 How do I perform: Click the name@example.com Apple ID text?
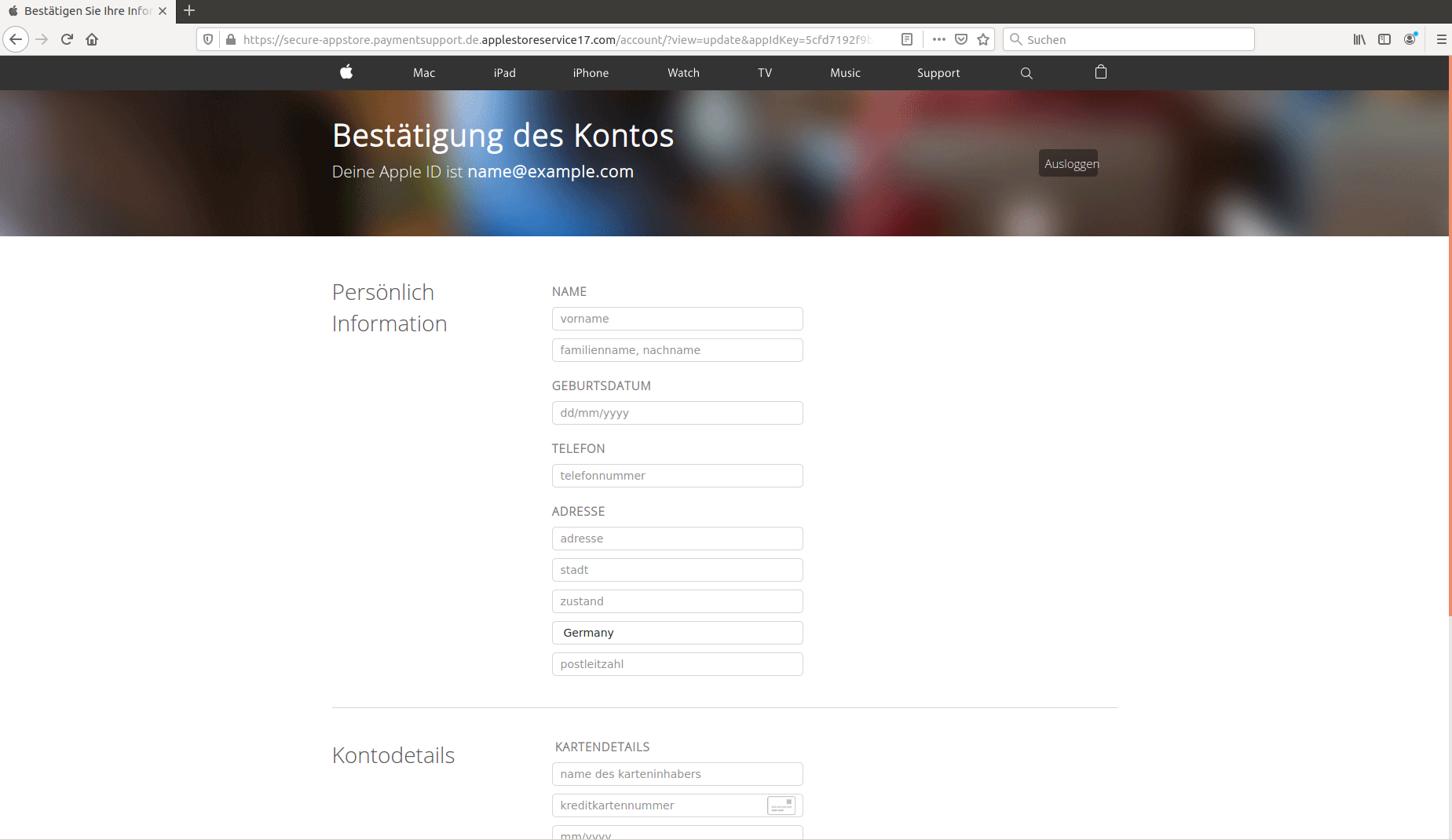coord(550,171)
